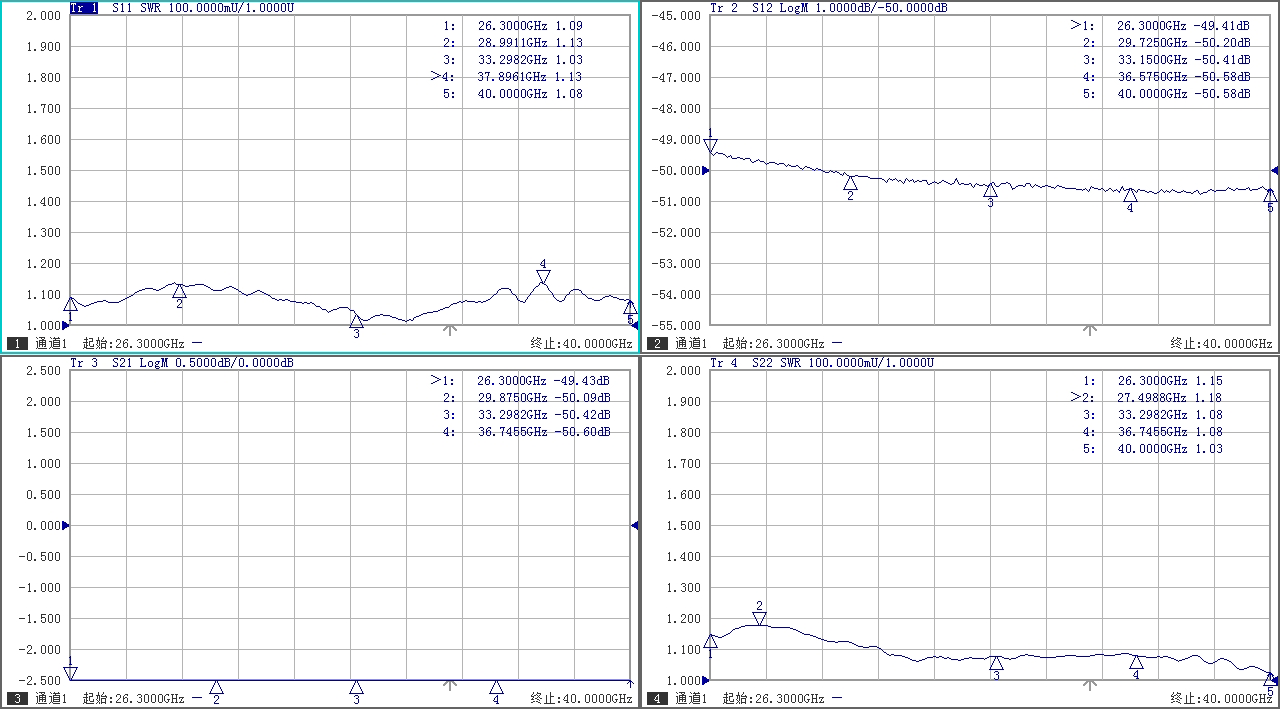Click the channel window badge numbered 2
The height and width of the screenshot is (709, 1280).
[657, 343]
